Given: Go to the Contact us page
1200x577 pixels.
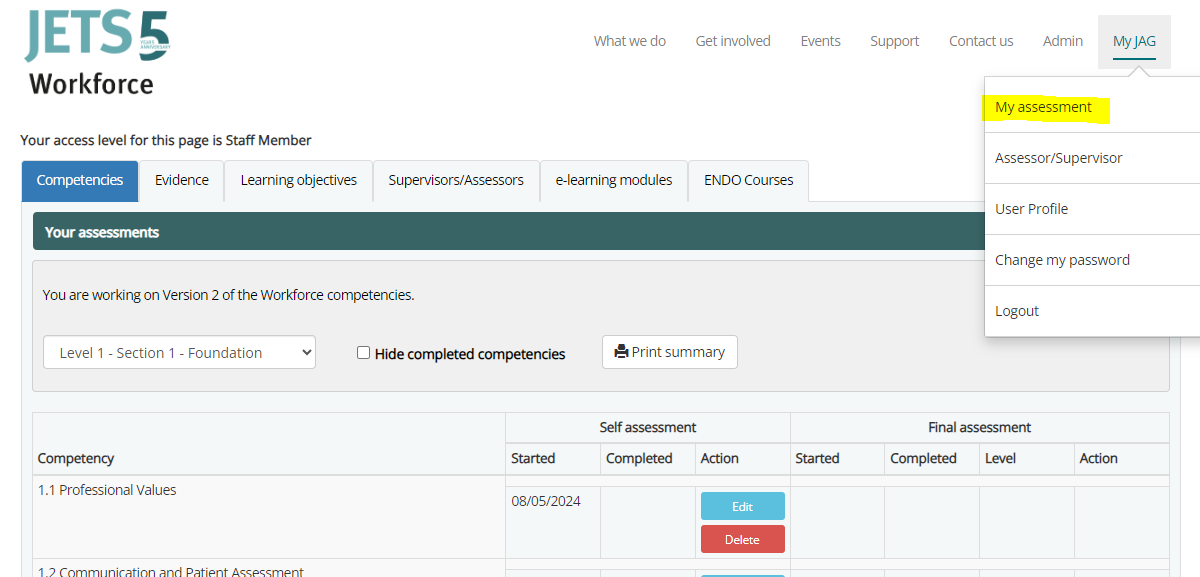Looking at the screenshot, I should 981,41.
